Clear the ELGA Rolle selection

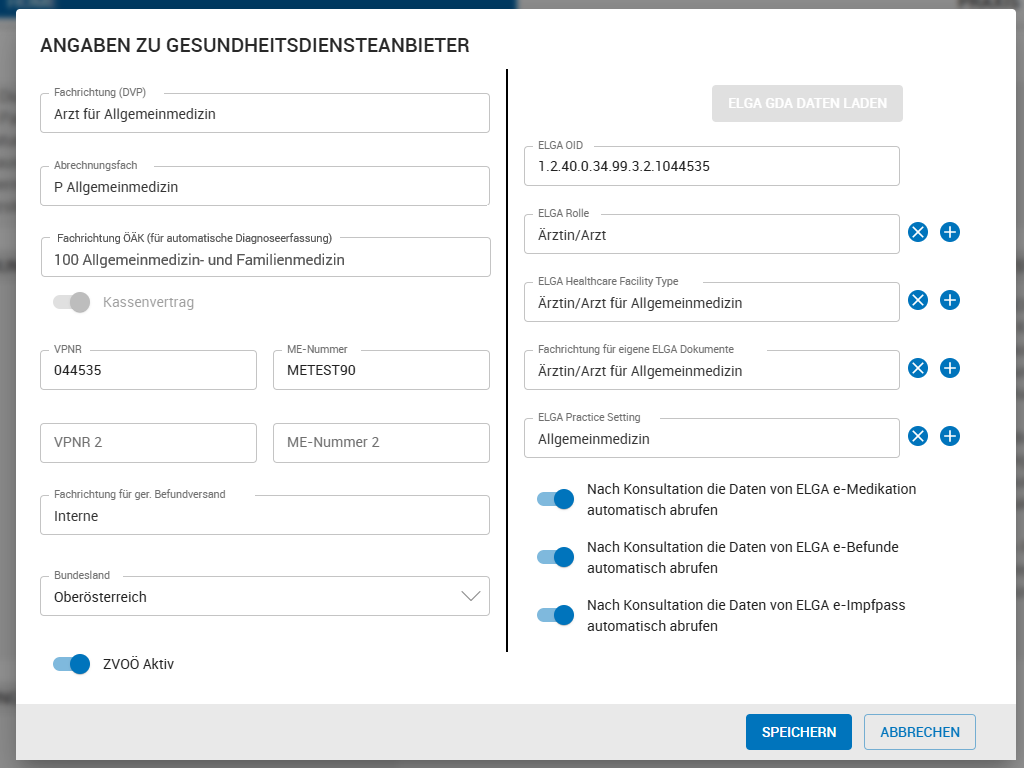pos(918,232)
